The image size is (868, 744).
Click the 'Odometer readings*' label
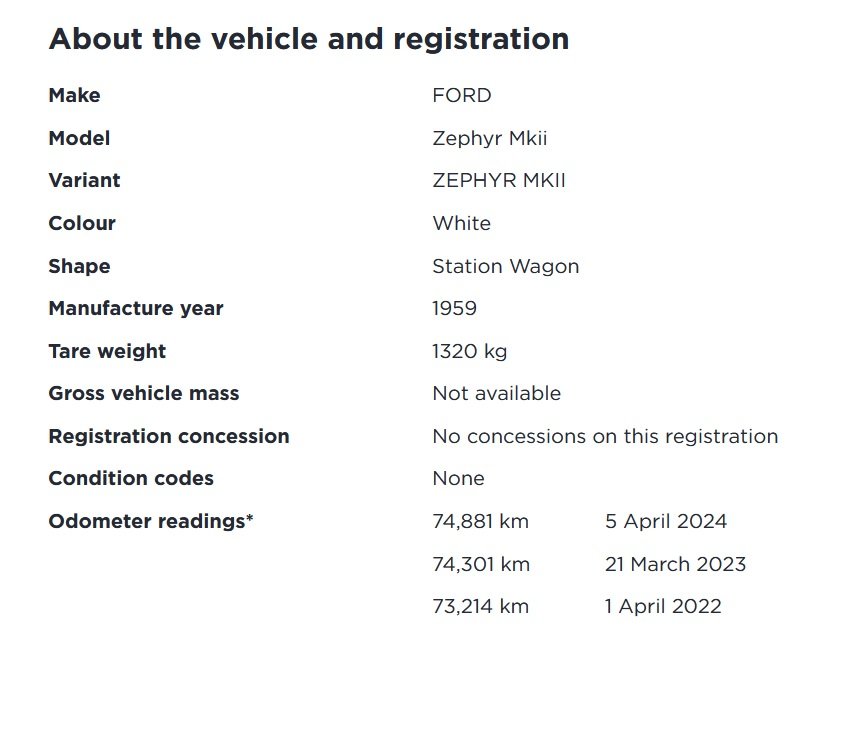(151, 521)
